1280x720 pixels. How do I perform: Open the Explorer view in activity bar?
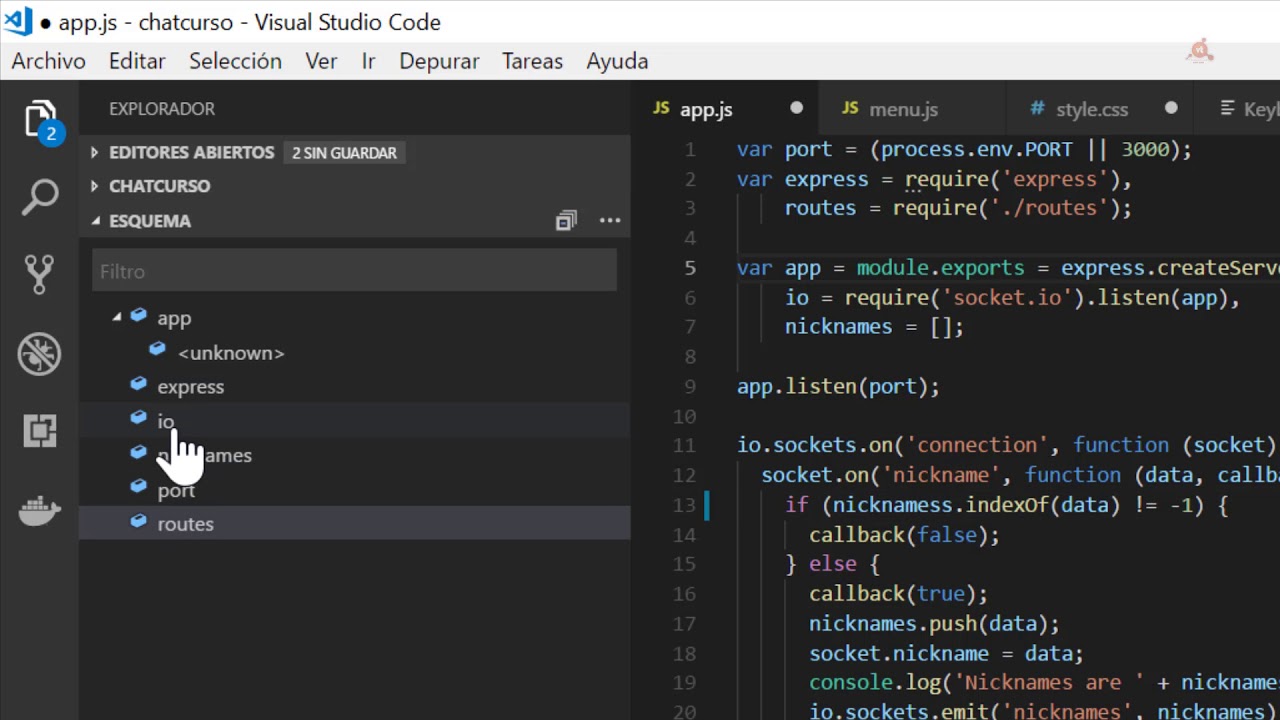[x=40, y=120]
